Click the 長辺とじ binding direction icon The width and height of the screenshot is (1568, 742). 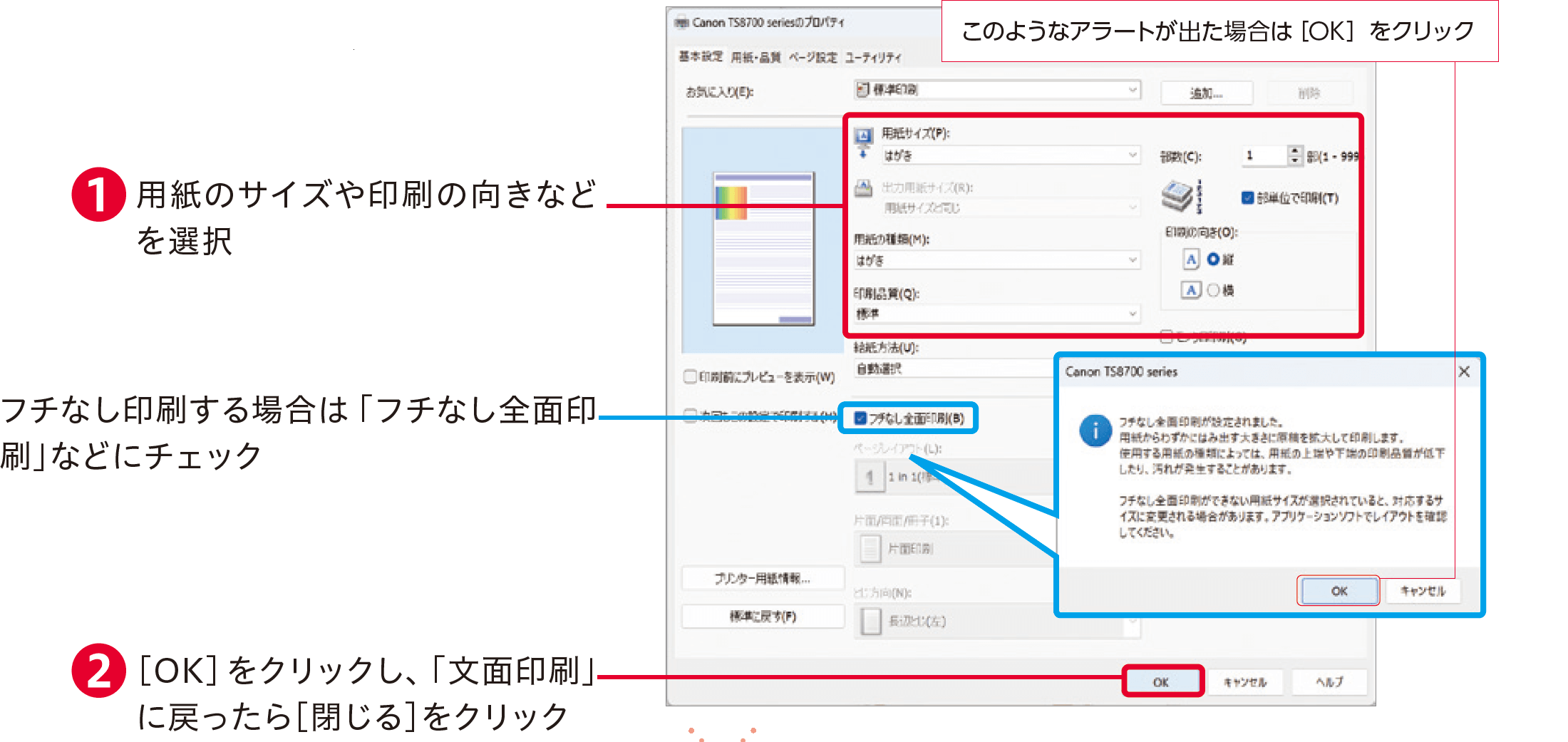[871, 621]
